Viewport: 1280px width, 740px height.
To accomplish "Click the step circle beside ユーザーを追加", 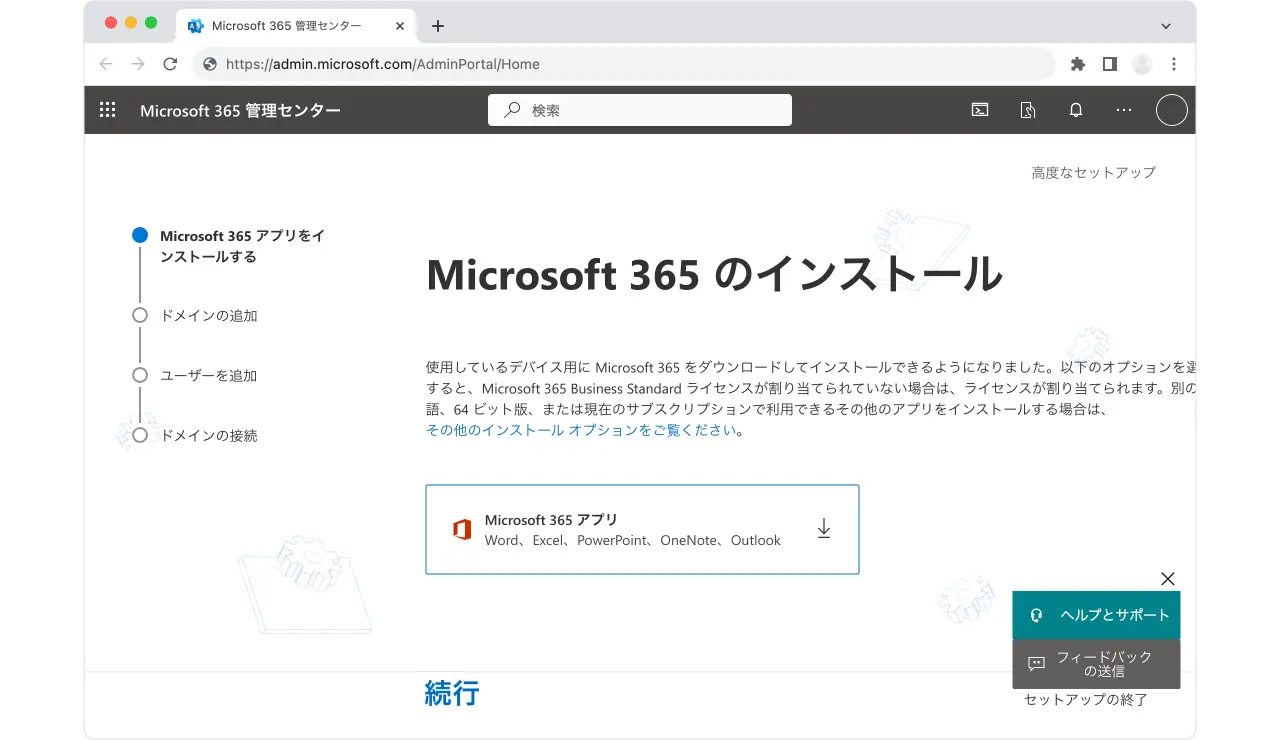I will 140,375.
